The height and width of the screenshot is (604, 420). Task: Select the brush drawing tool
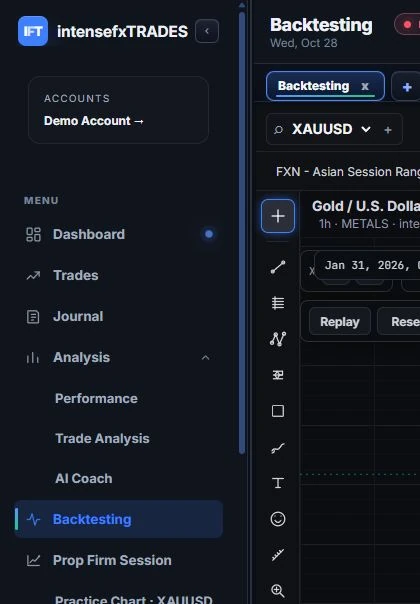[x=278, y=447]
